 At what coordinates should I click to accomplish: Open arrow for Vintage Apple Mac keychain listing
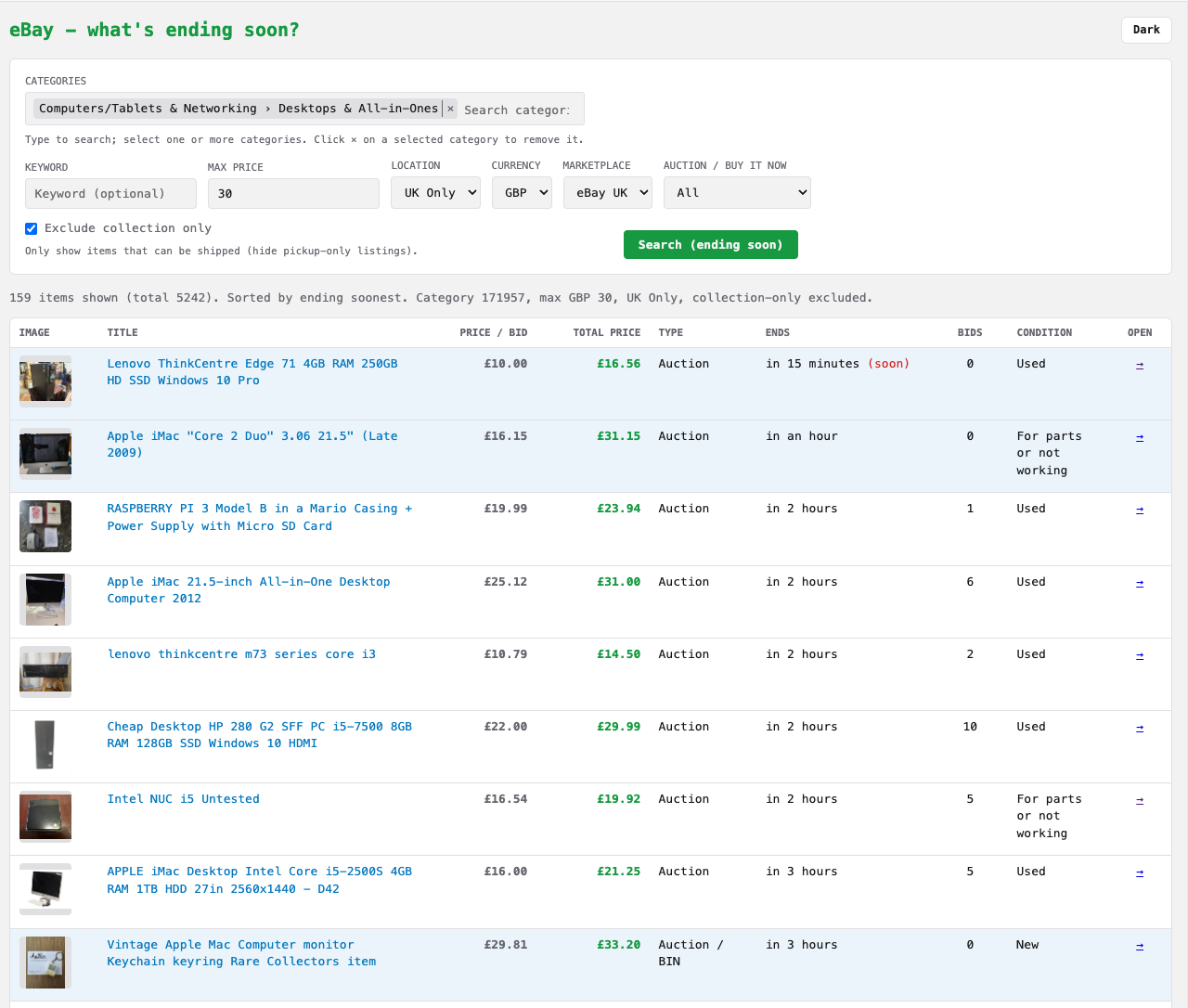[1139, 946]
